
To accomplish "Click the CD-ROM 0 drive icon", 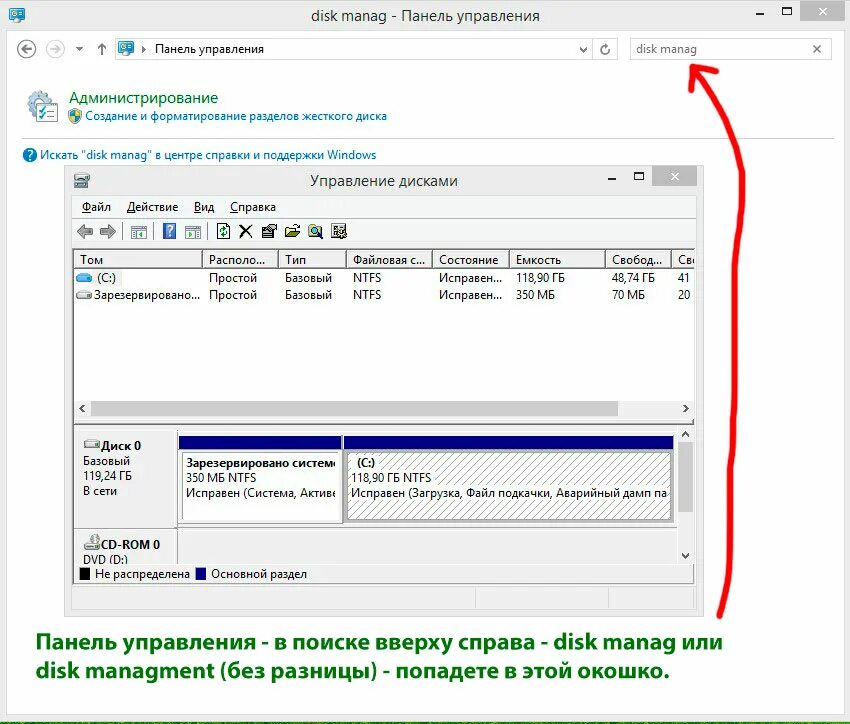I will (x=92, y=542).
